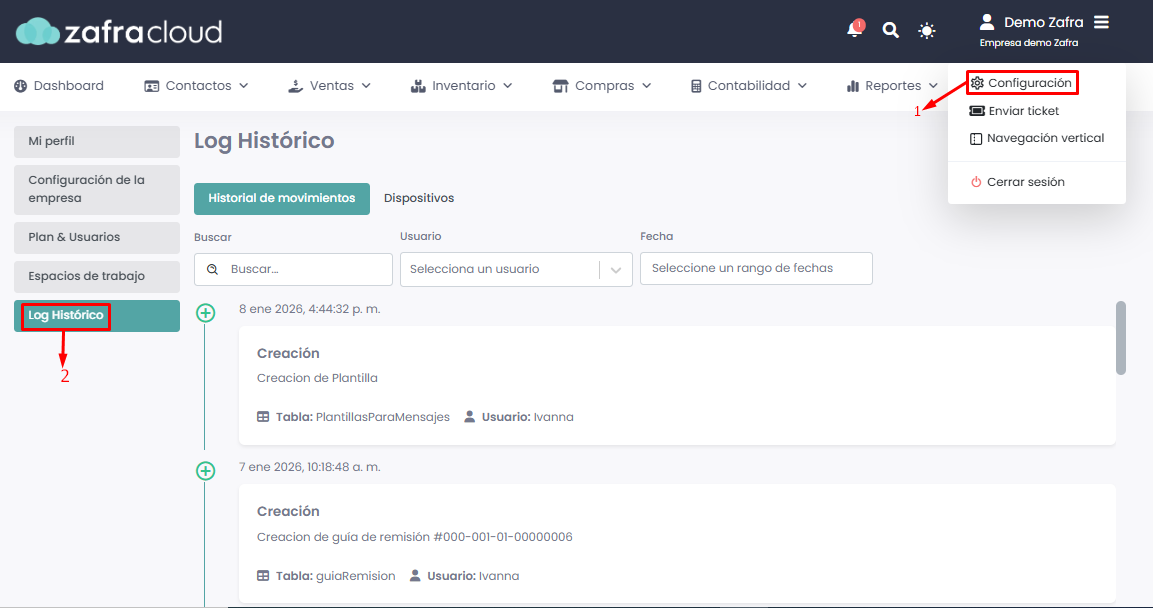Click the Navegación vertical layout icon
Image resolution: width=1153 pixels, height=608 pixels.
coord(976,139)
